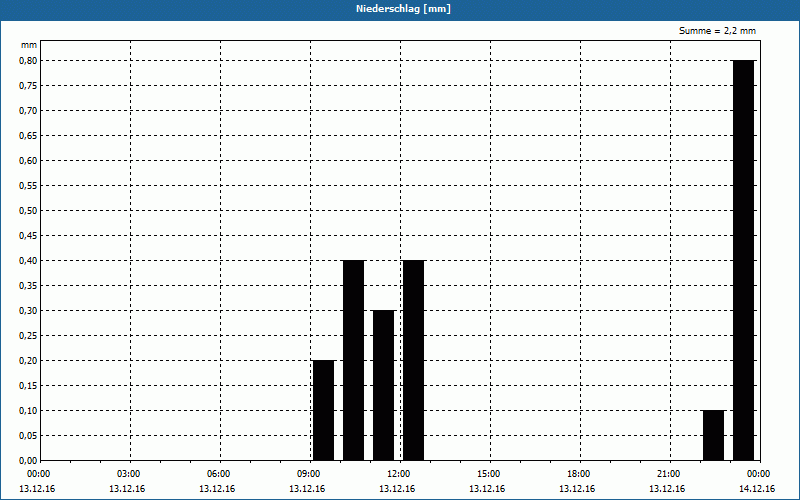
Task: Click the 0,35 y-axis label
Action: click(x=28, y=286)
